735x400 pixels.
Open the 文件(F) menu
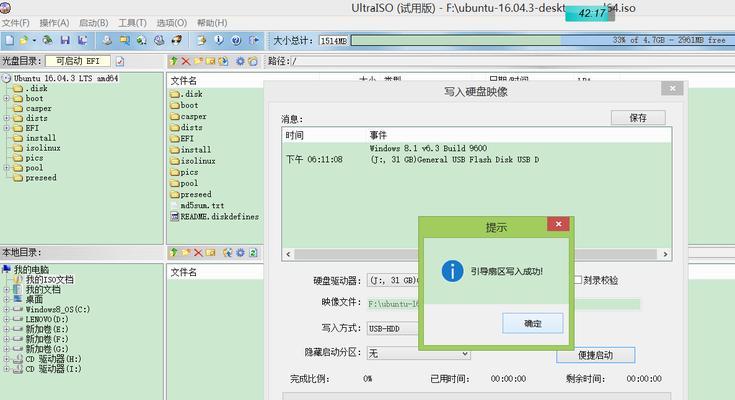pyautogui.click(x=15, y=23)
